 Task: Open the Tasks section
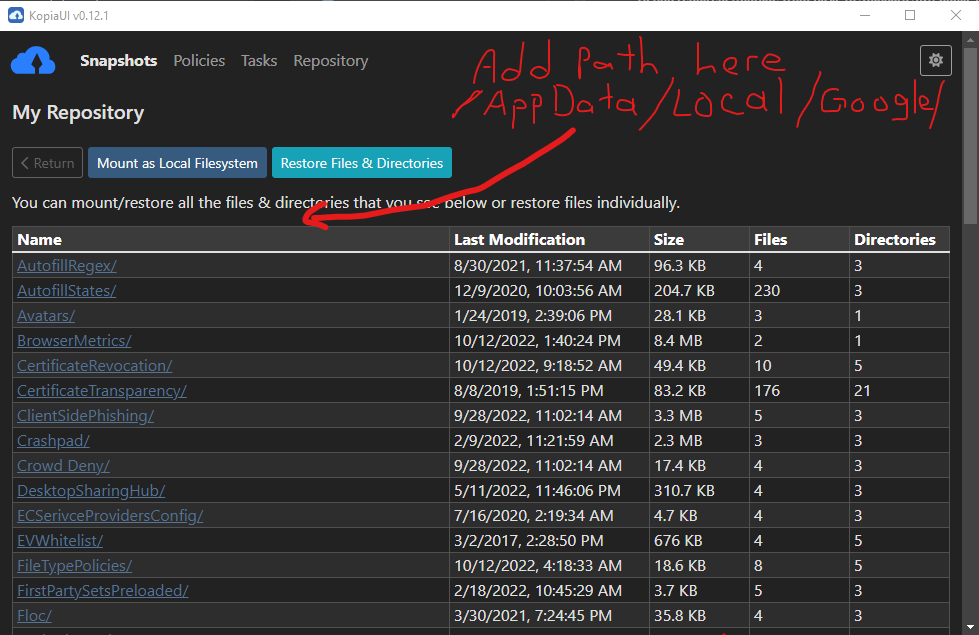point(258,61)
